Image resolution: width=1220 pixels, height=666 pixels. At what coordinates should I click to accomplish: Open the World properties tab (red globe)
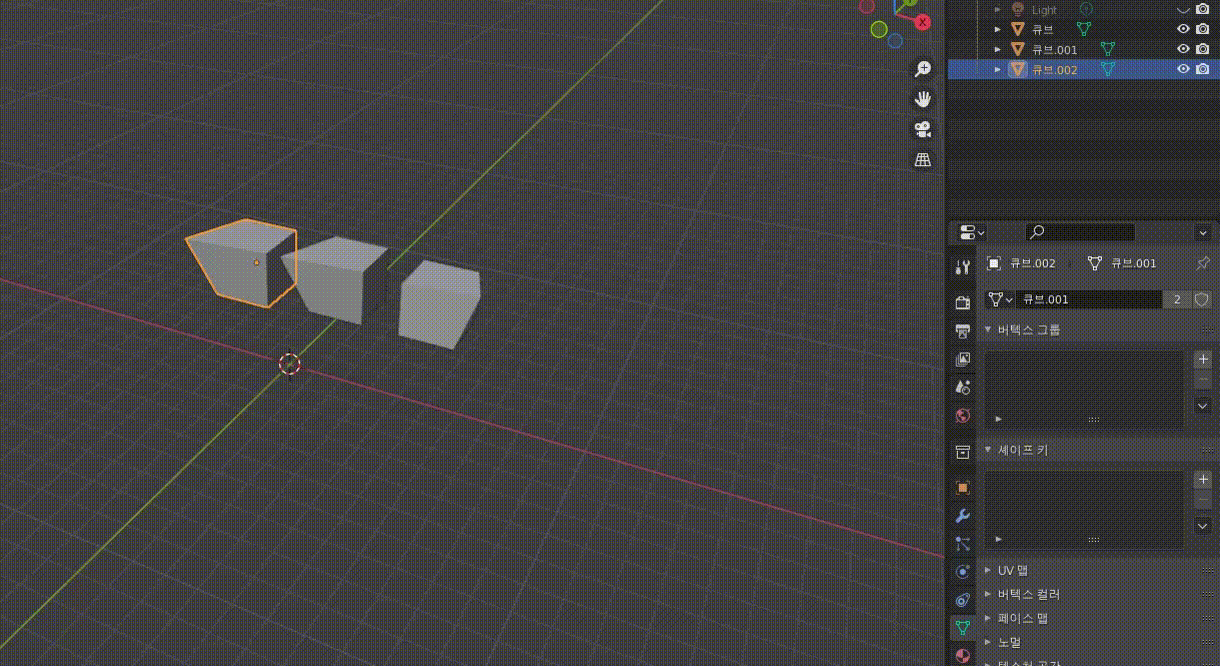963,415
